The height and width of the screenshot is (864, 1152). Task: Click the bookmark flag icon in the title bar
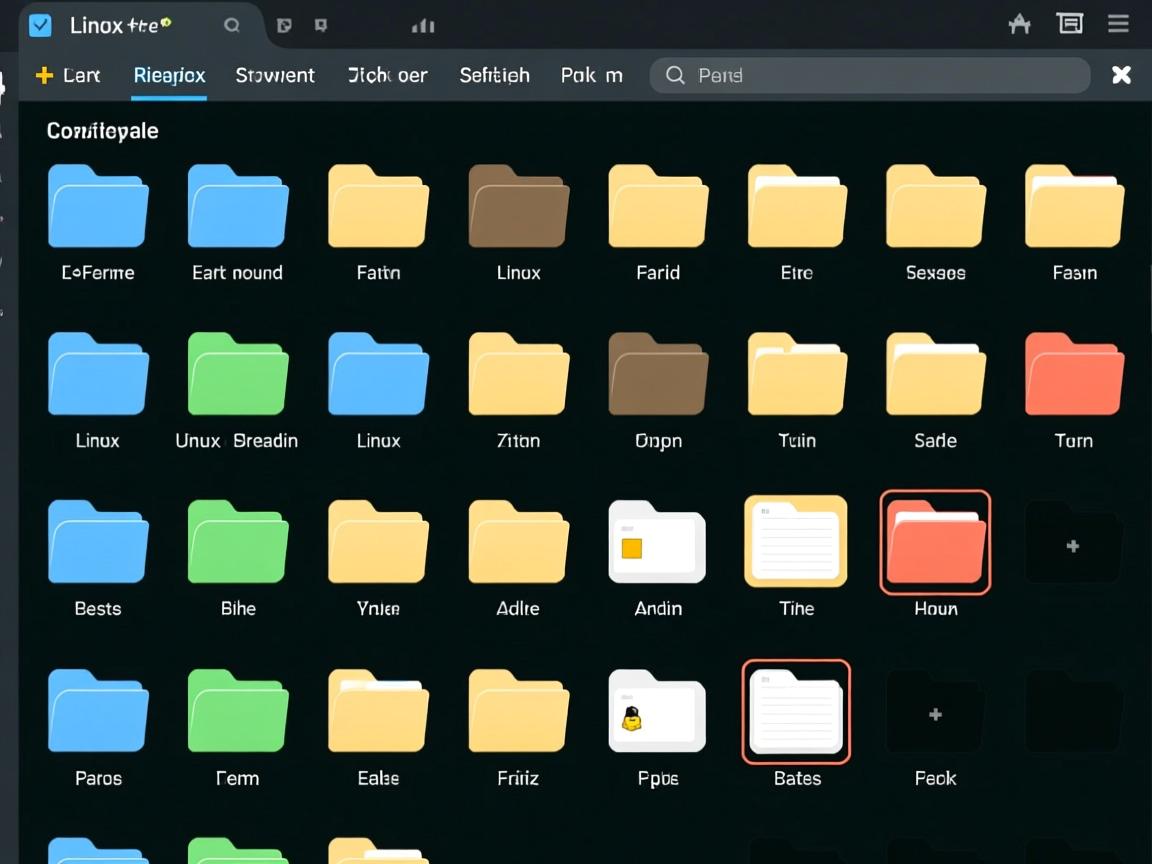[321, 25]
